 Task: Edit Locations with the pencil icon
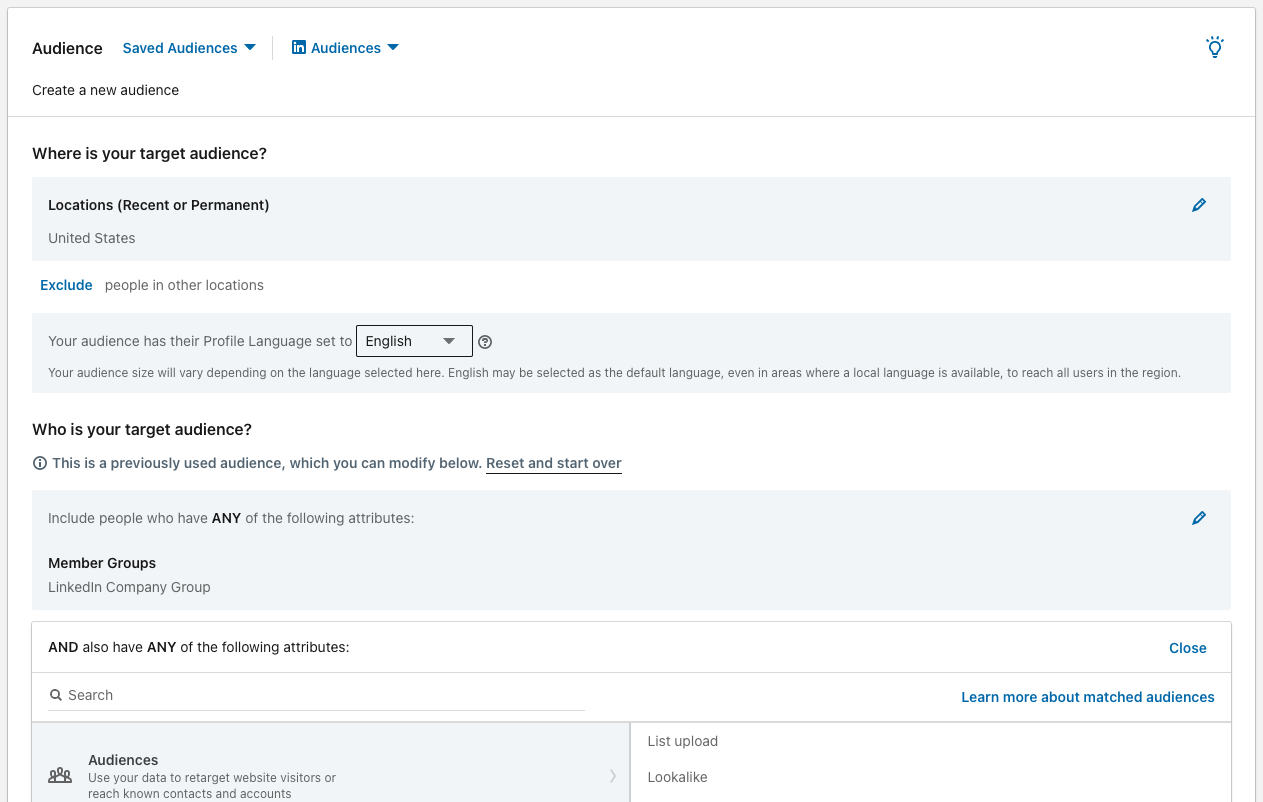[1199, 205]
